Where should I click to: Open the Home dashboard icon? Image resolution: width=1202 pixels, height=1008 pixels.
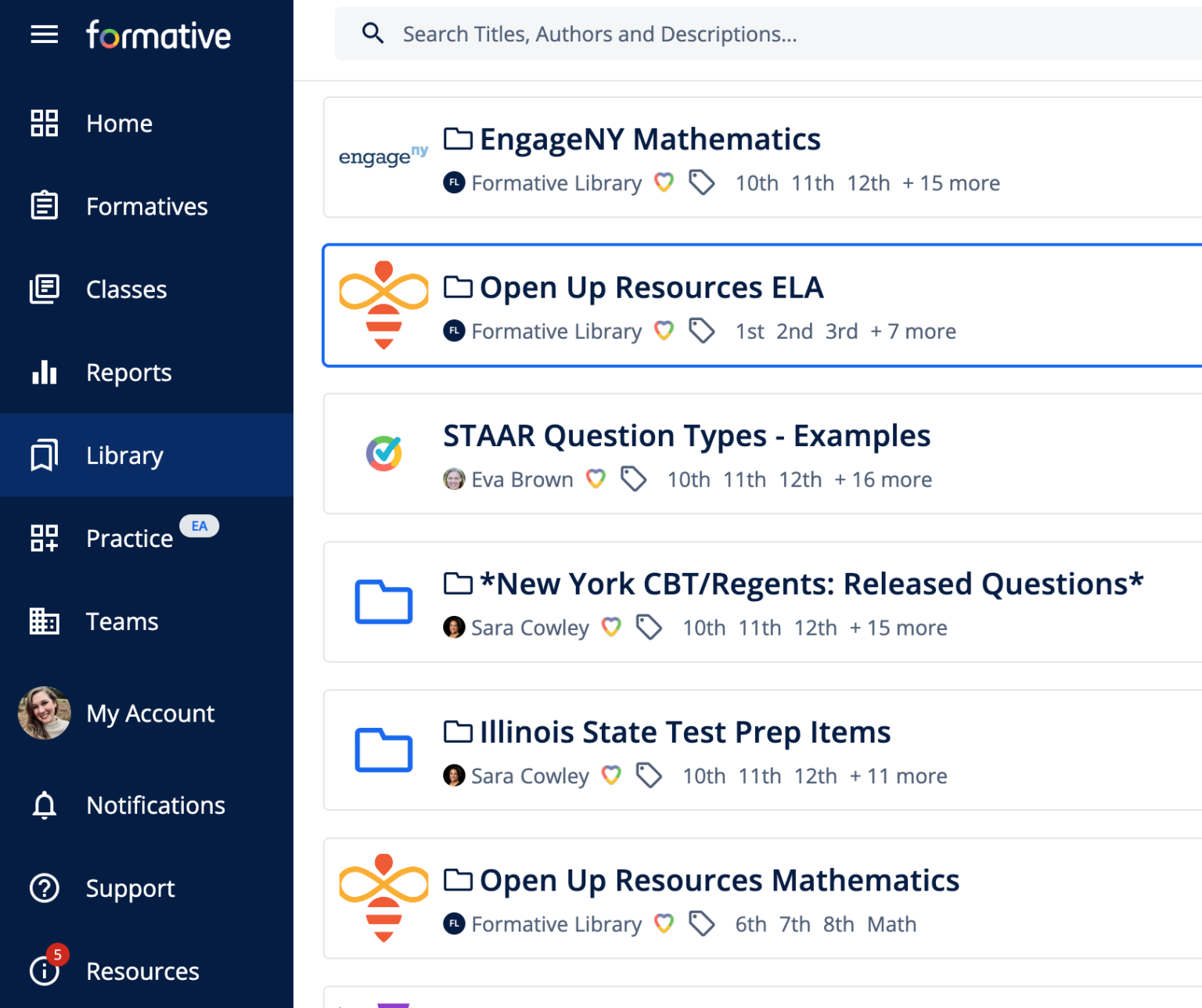click(44, 123)
